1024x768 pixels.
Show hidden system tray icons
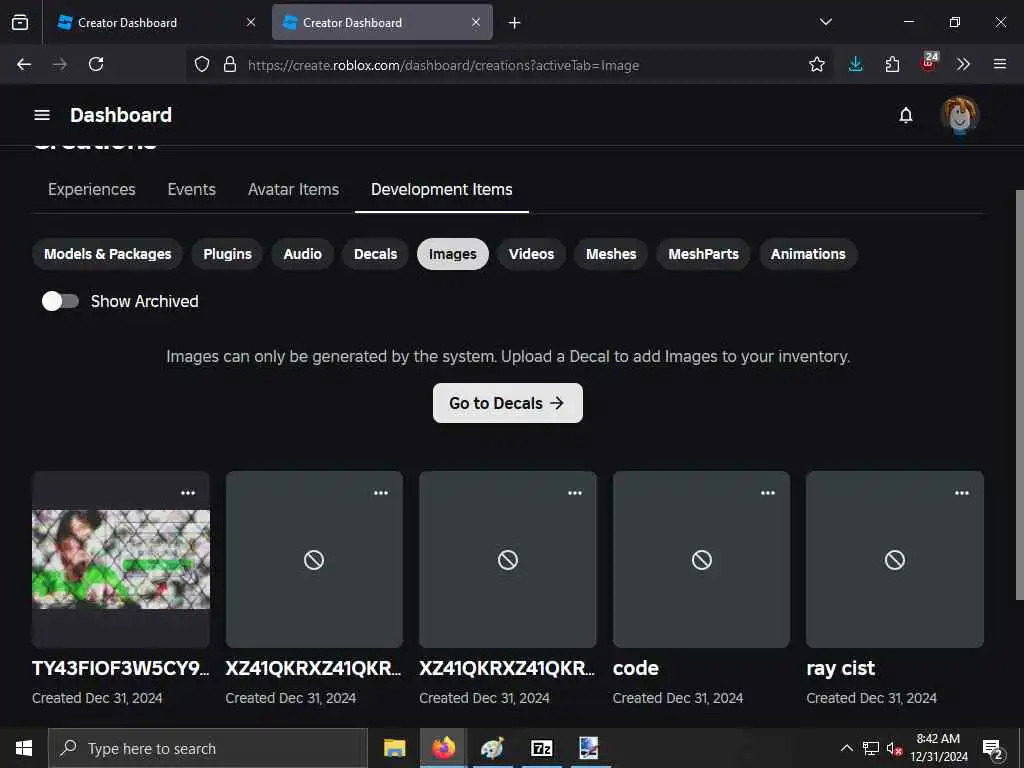pyautogui.click(x=846, y=748)
